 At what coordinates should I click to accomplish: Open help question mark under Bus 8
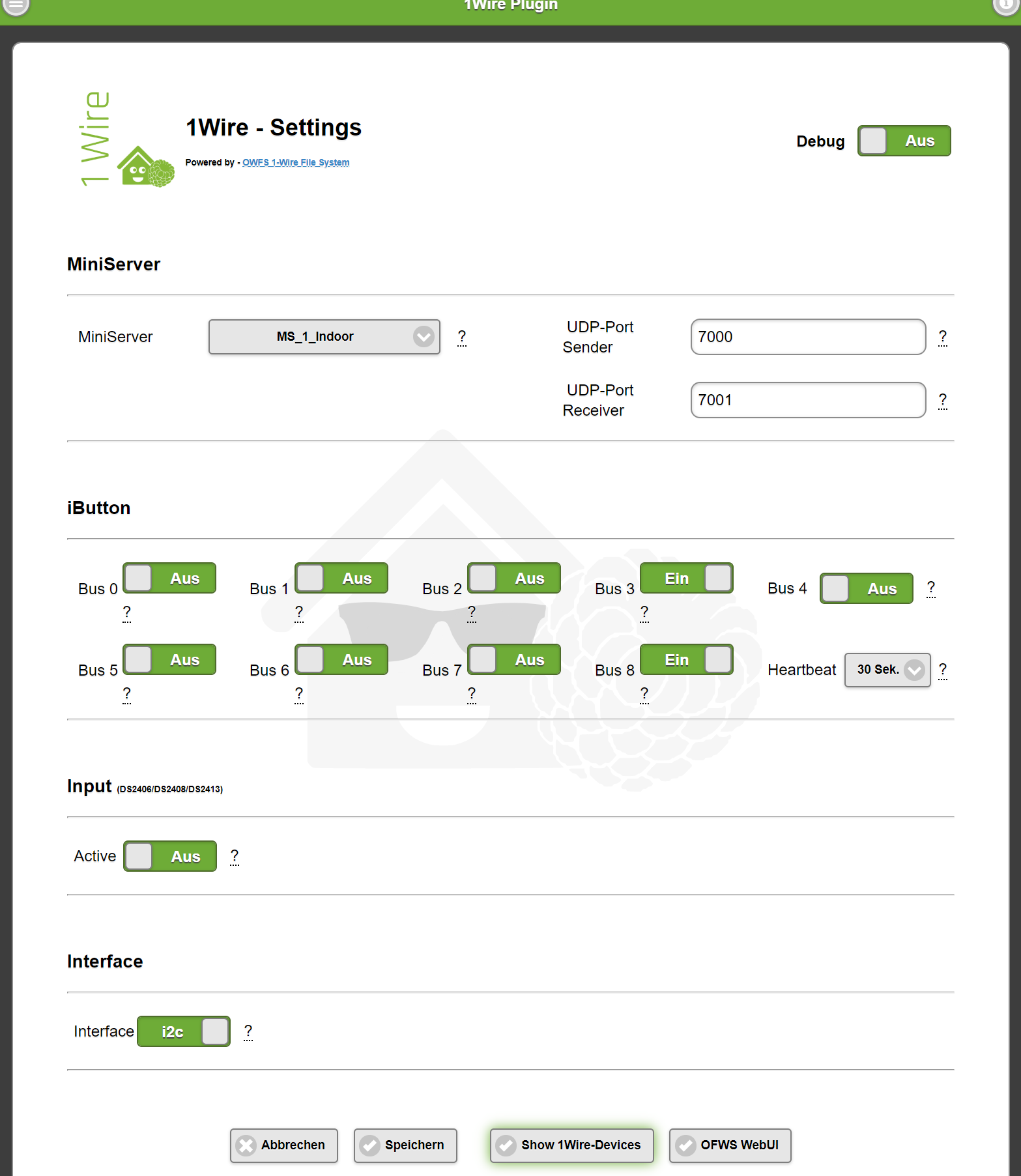pos(644,695)
